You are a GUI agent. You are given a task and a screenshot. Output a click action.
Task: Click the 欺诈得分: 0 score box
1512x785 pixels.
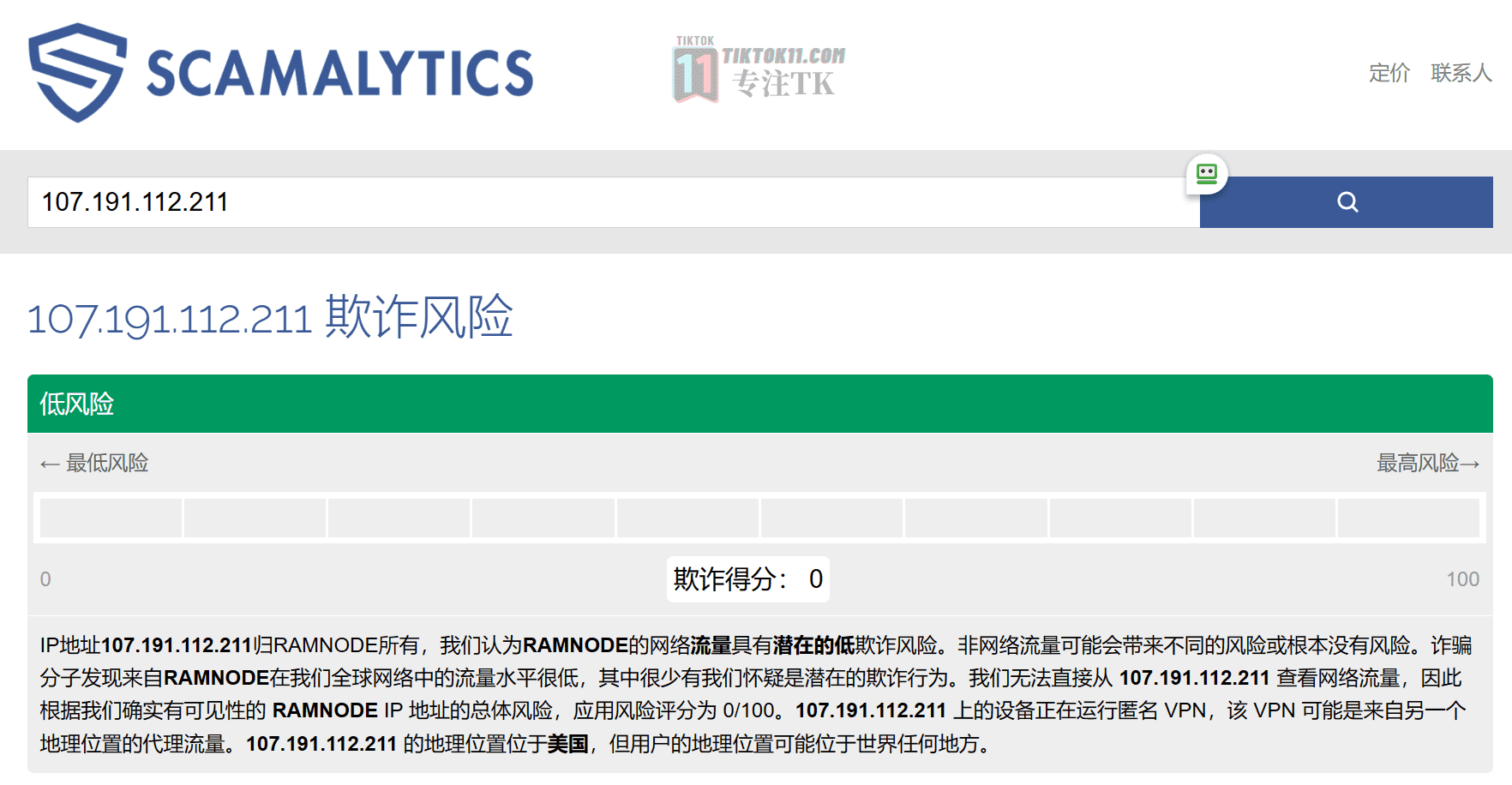(748, 579)
